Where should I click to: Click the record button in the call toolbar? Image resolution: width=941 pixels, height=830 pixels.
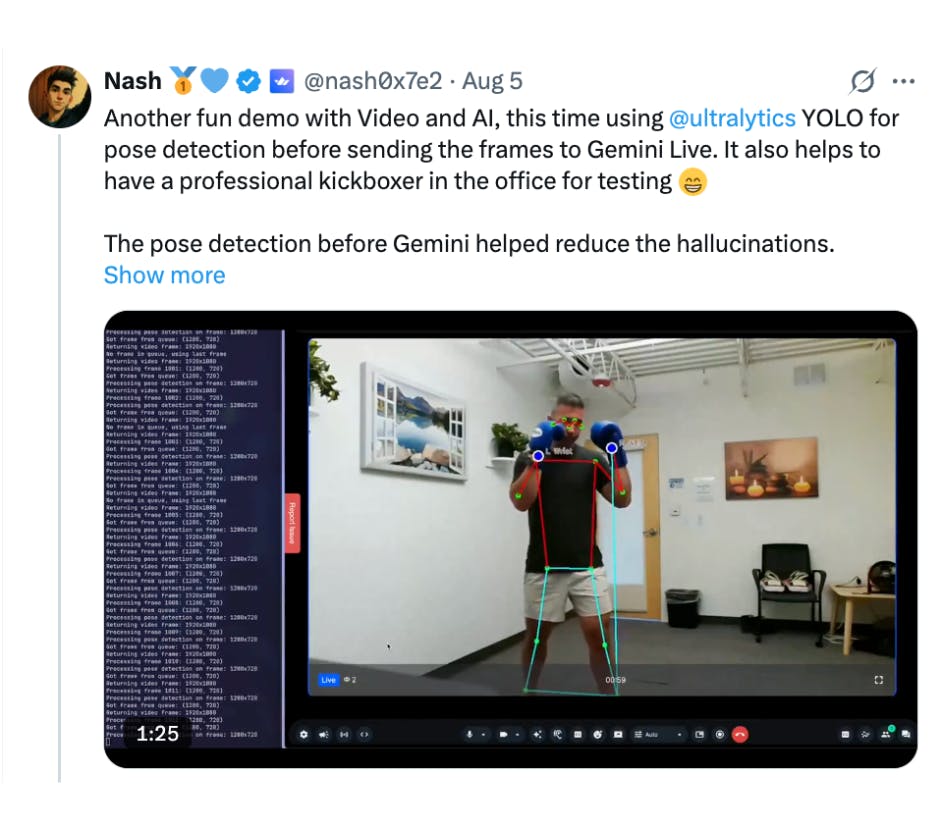(720, 735)
